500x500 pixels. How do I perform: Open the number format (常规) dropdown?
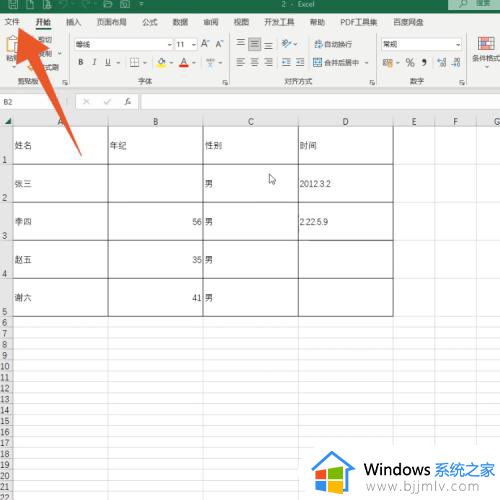click(x=458, y=44)
